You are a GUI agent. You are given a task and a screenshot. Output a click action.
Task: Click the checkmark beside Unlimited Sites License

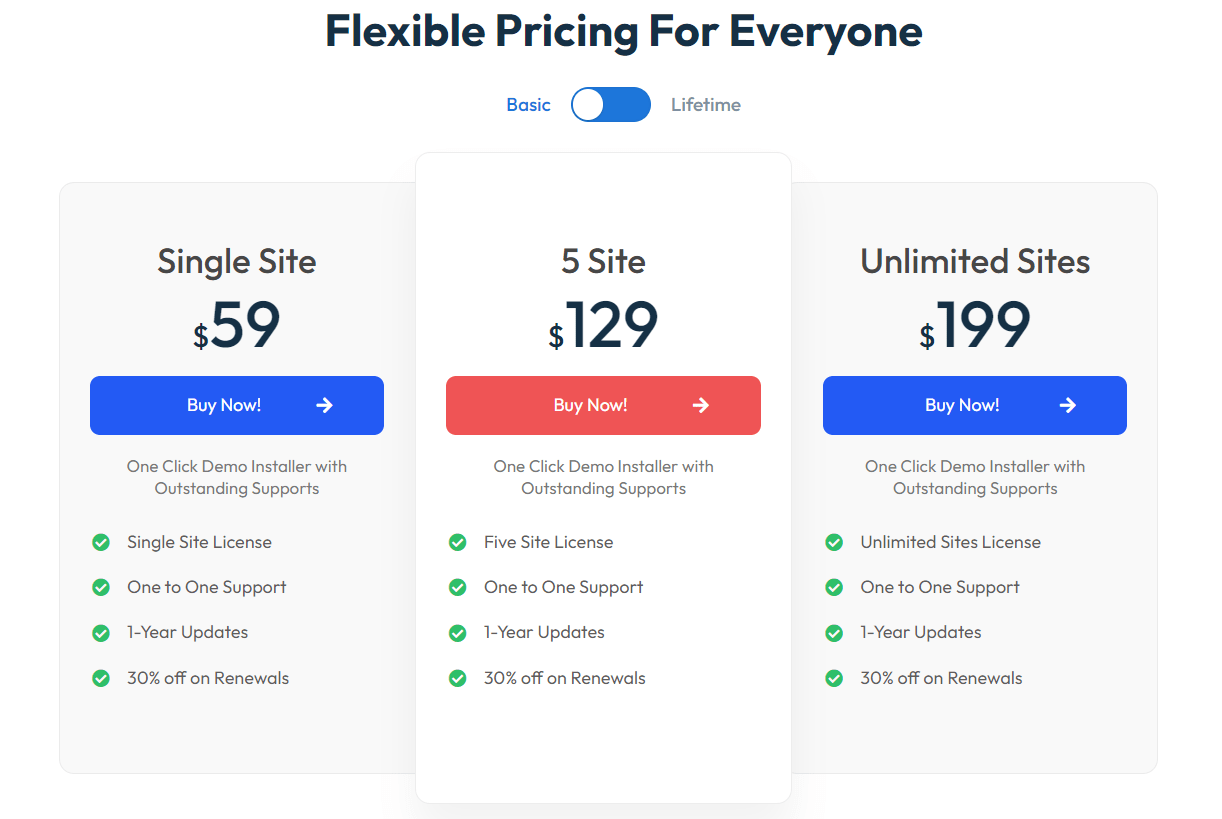pos(834,541)
